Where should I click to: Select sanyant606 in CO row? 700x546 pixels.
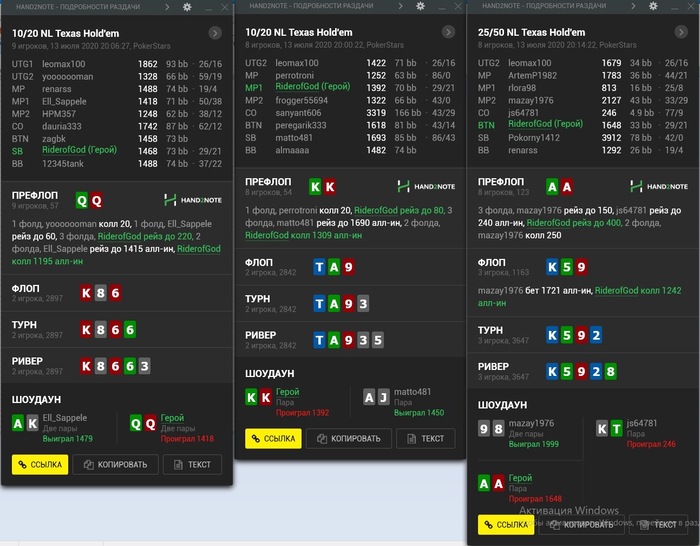click(298, 113)
